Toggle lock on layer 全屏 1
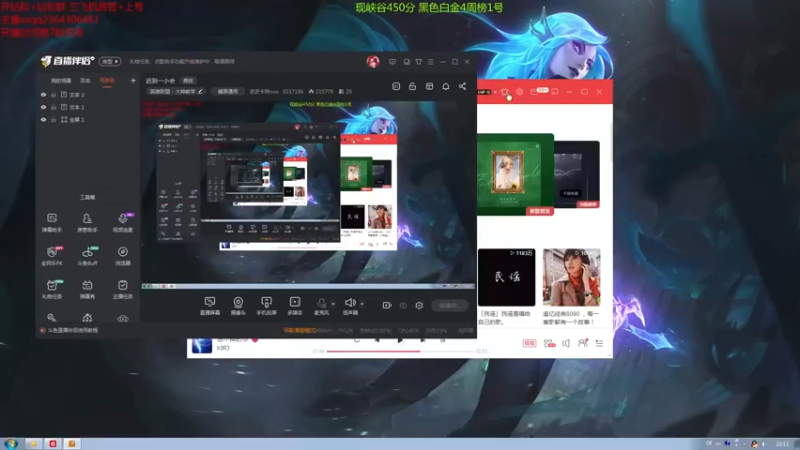800x450 pixels. [x=54, y=119]
